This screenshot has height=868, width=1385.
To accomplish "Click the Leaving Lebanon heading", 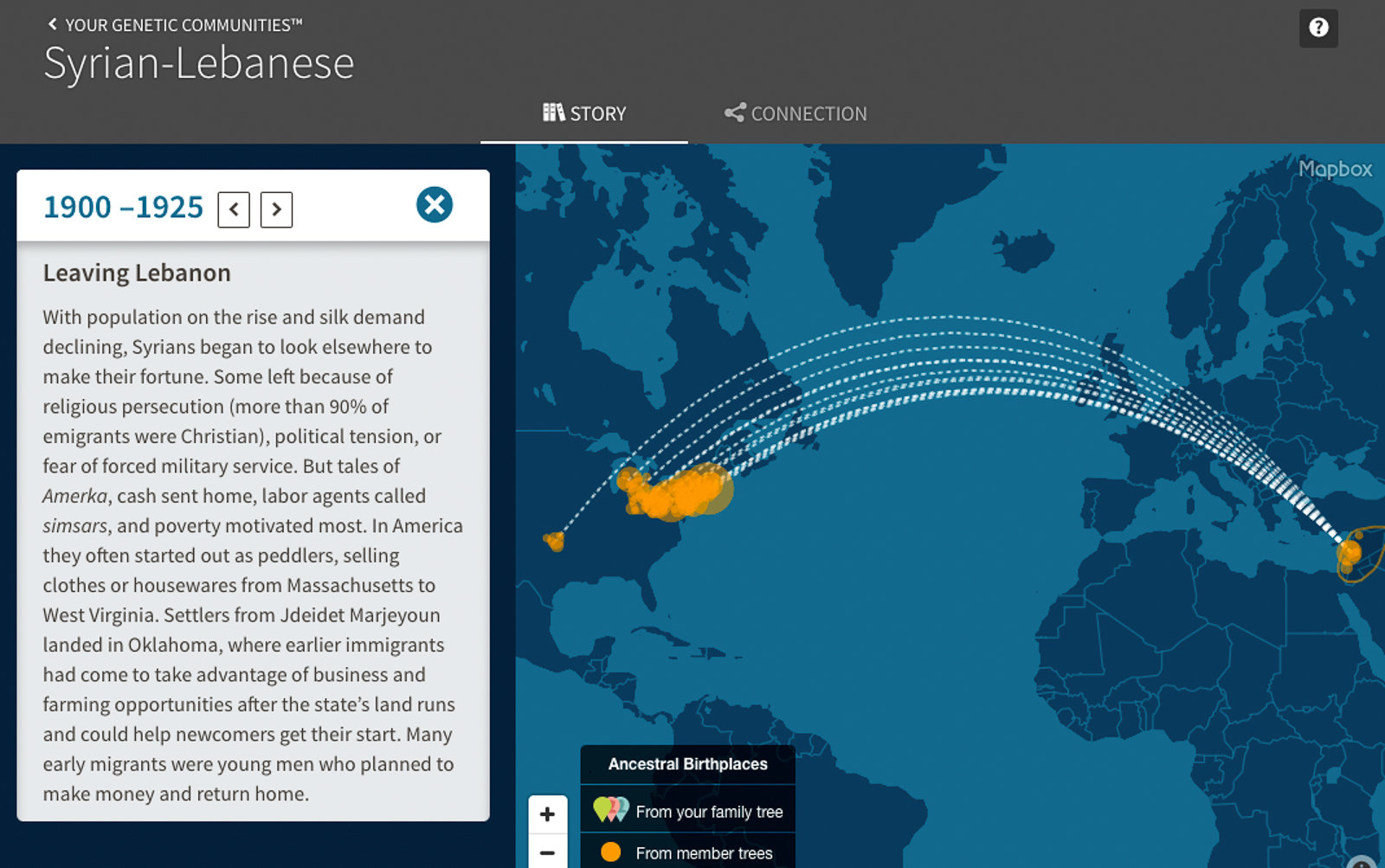I will (x=137, y=273).
